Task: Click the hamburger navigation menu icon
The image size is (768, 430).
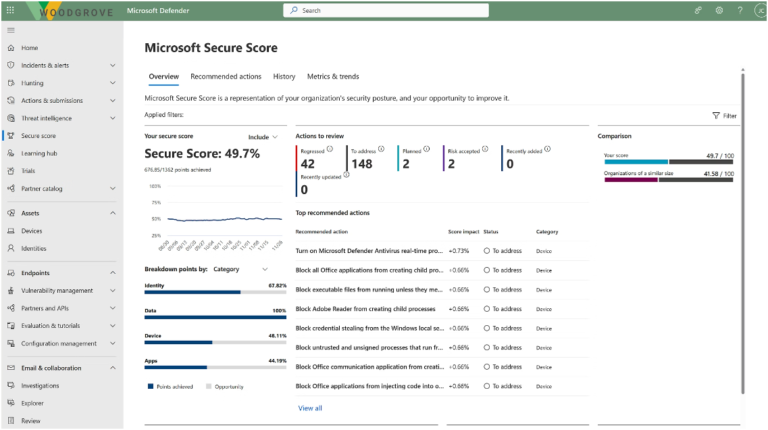Action: click(x=10, y=30)
